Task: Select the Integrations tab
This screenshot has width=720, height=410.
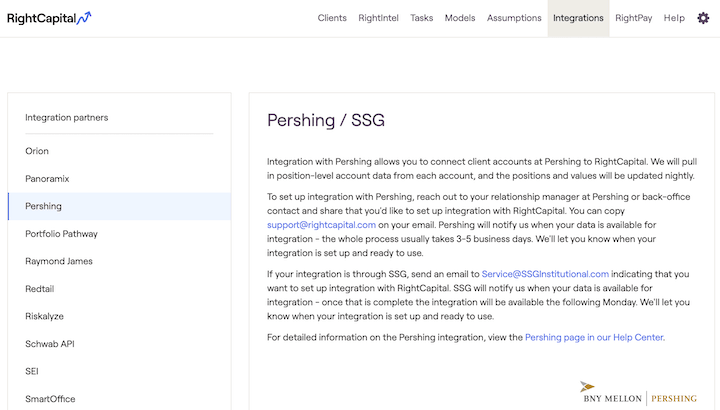Action: (578, 18)
